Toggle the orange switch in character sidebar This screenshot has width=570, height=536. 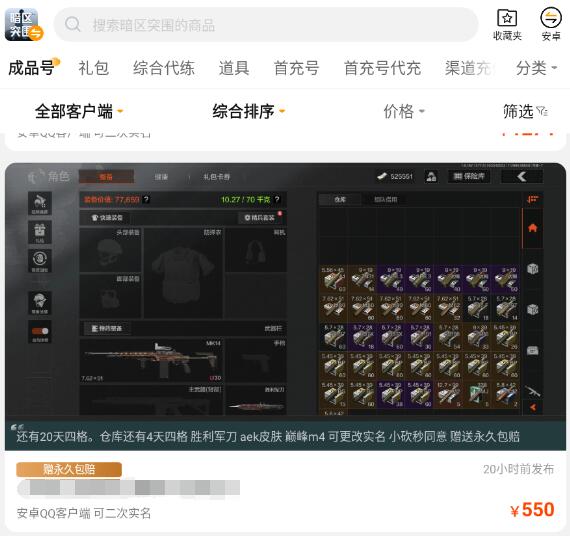click(40, 331)
